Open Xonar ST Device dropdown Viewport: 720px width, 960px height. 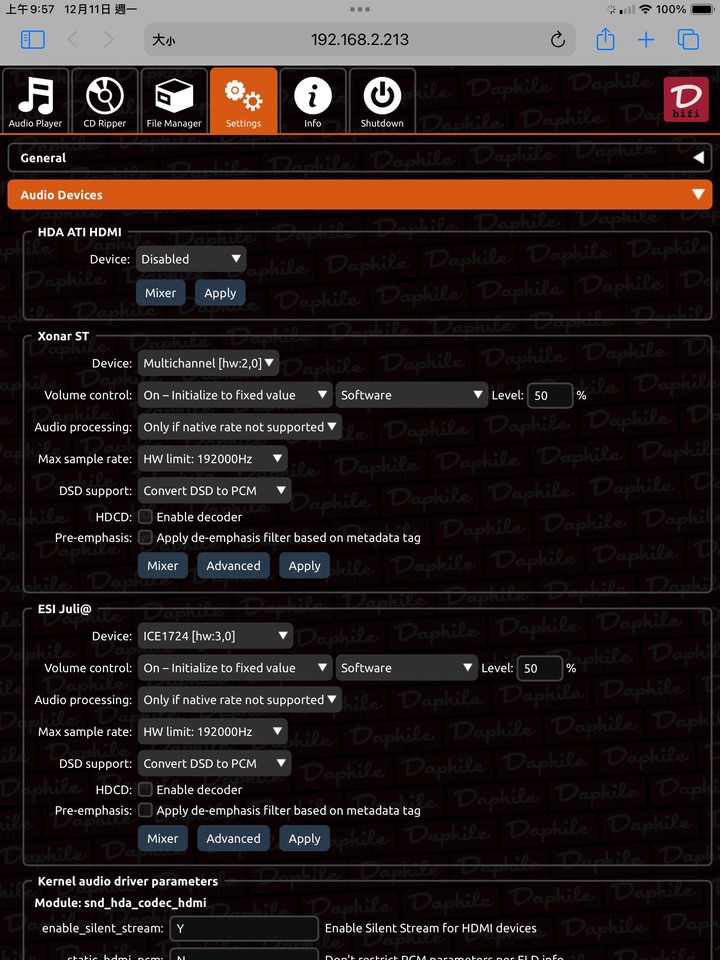(x=208, y=363)
